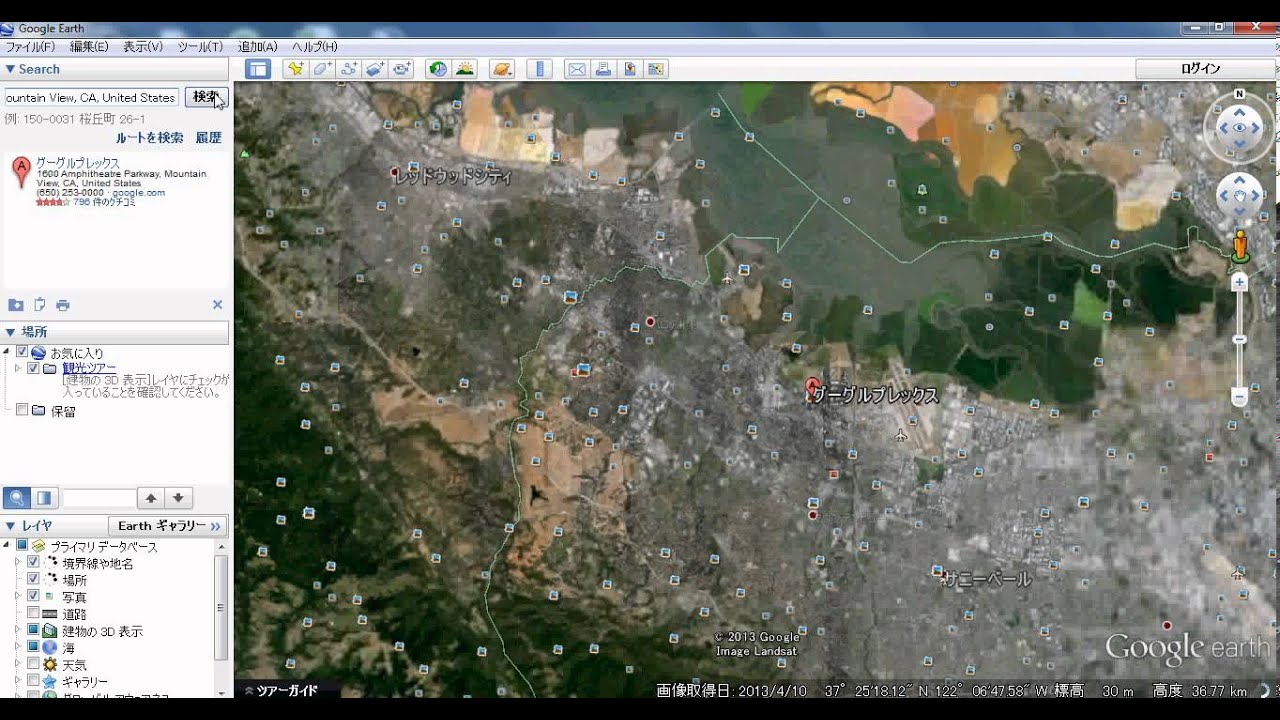Open the 追加(A) menu
This screenshot has height=720, width=1280.
click(258, 47)
